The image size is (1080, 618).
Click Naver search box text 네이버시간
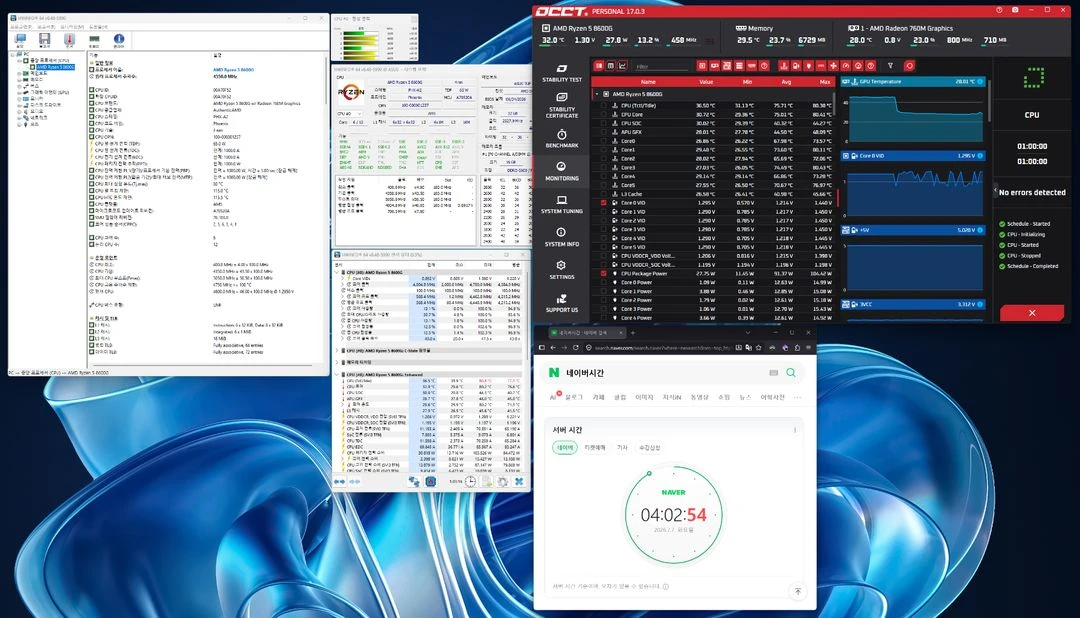585,373
